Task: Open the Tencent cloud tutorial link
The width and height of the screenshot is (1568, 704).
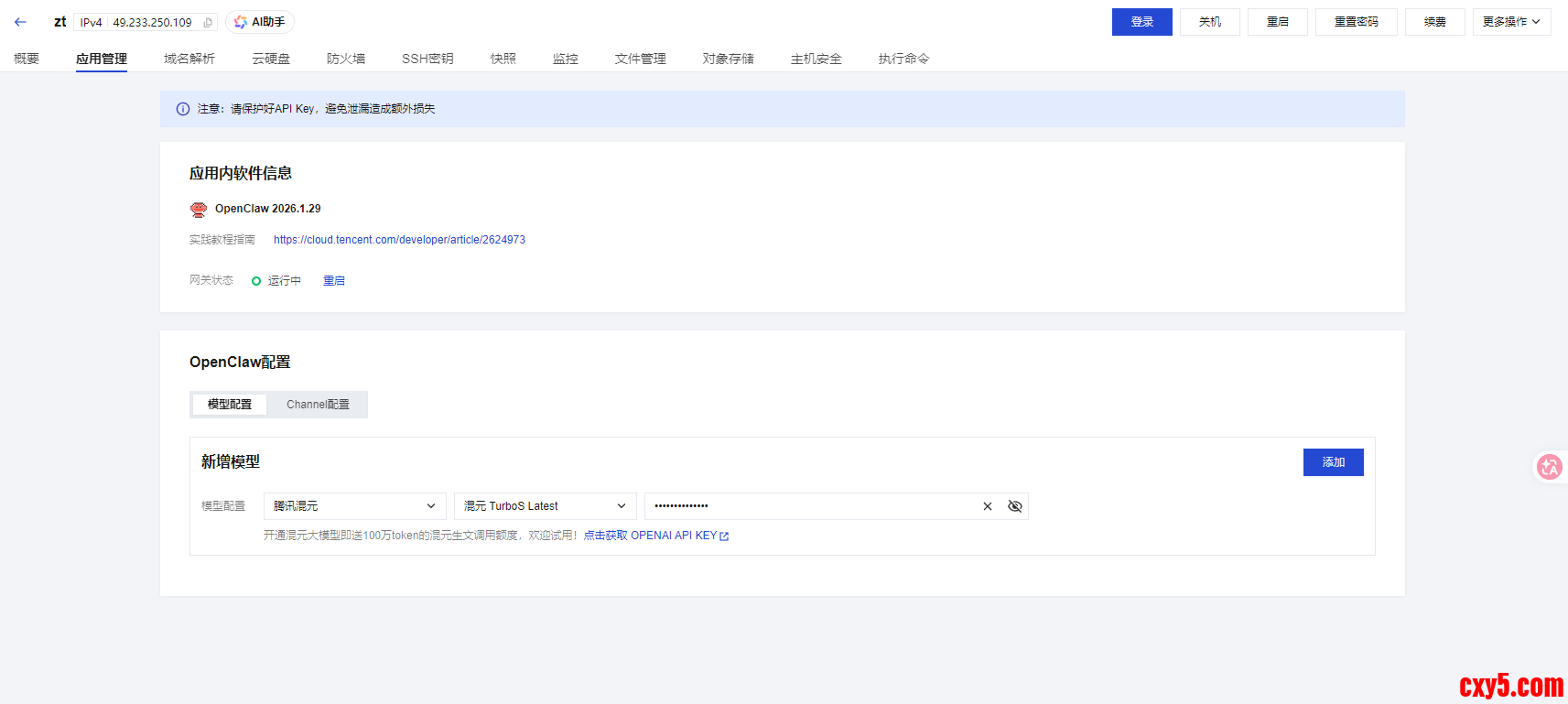Action: [399, 240]
